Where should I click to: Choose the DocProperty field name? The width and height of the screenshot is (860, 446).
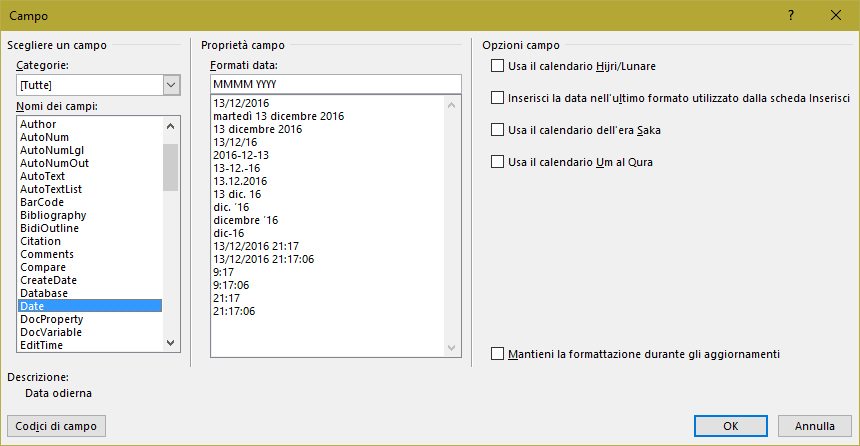[51, 319]
